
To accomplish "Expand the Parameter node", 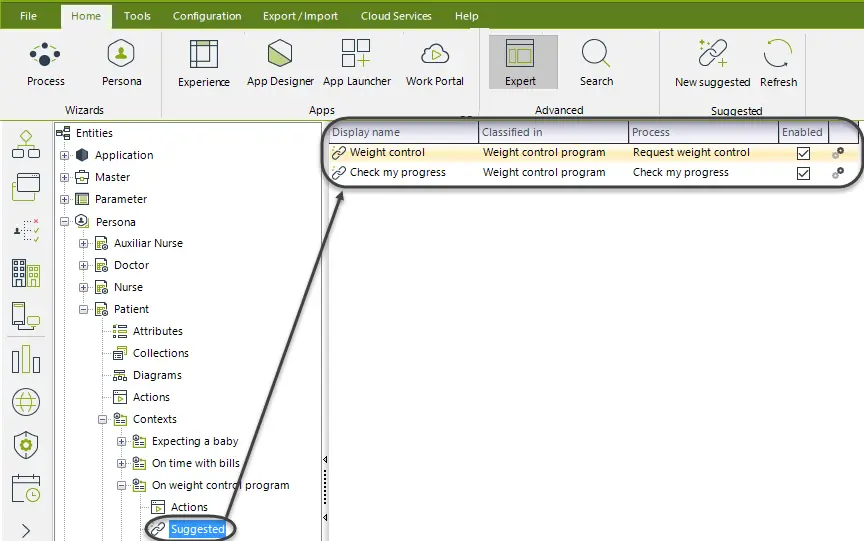I will [64, 199].
